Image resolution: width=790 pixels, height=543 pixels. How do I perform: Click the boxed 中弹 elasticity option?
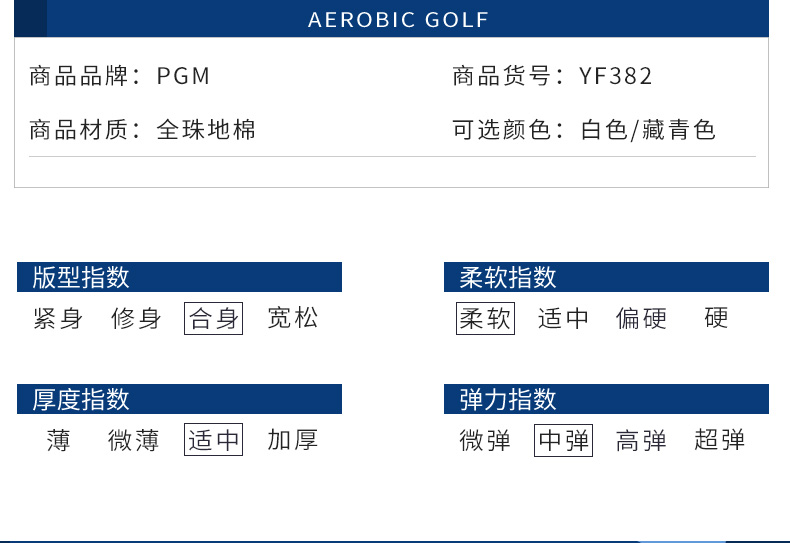[x=564, y=440]
